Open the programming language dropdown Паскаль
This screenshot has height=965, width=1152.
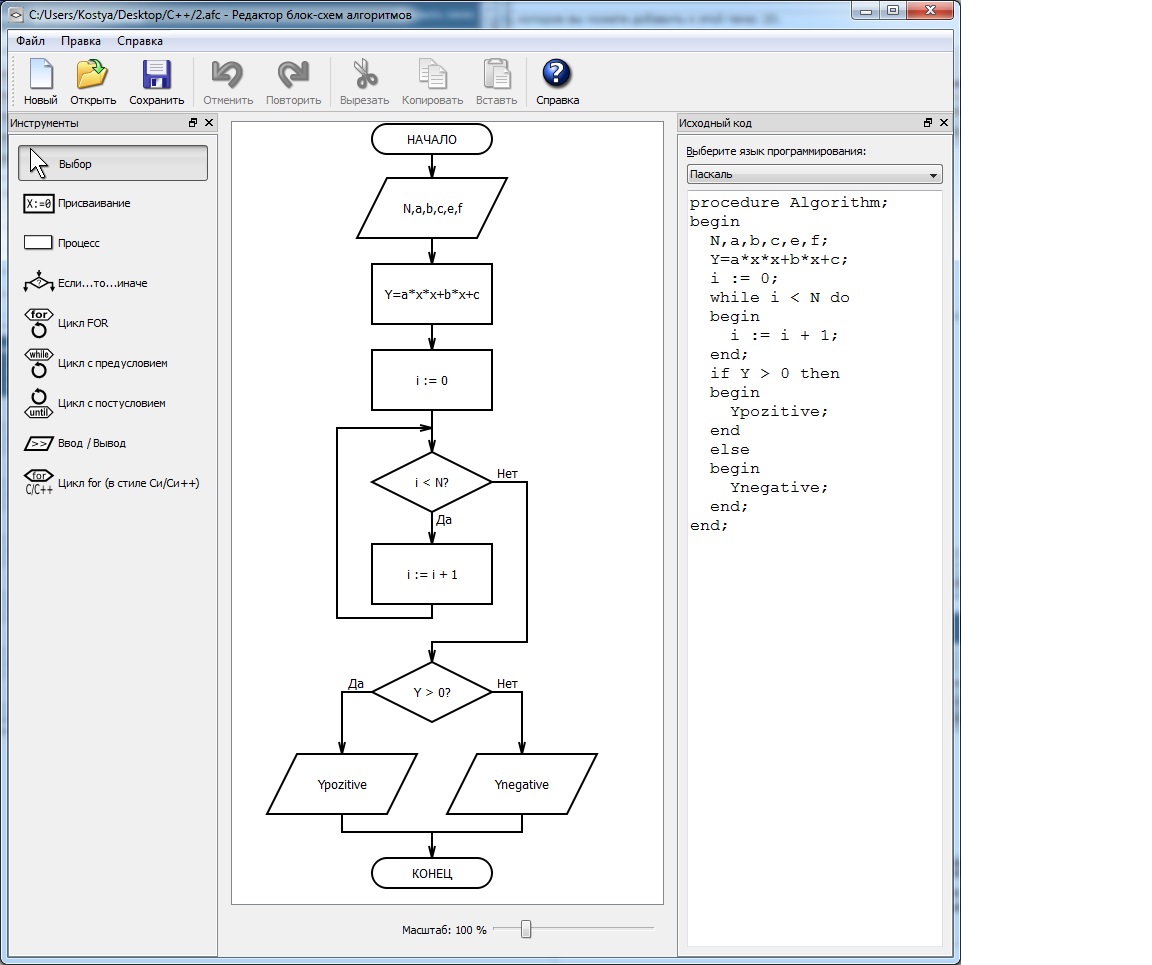814,175
